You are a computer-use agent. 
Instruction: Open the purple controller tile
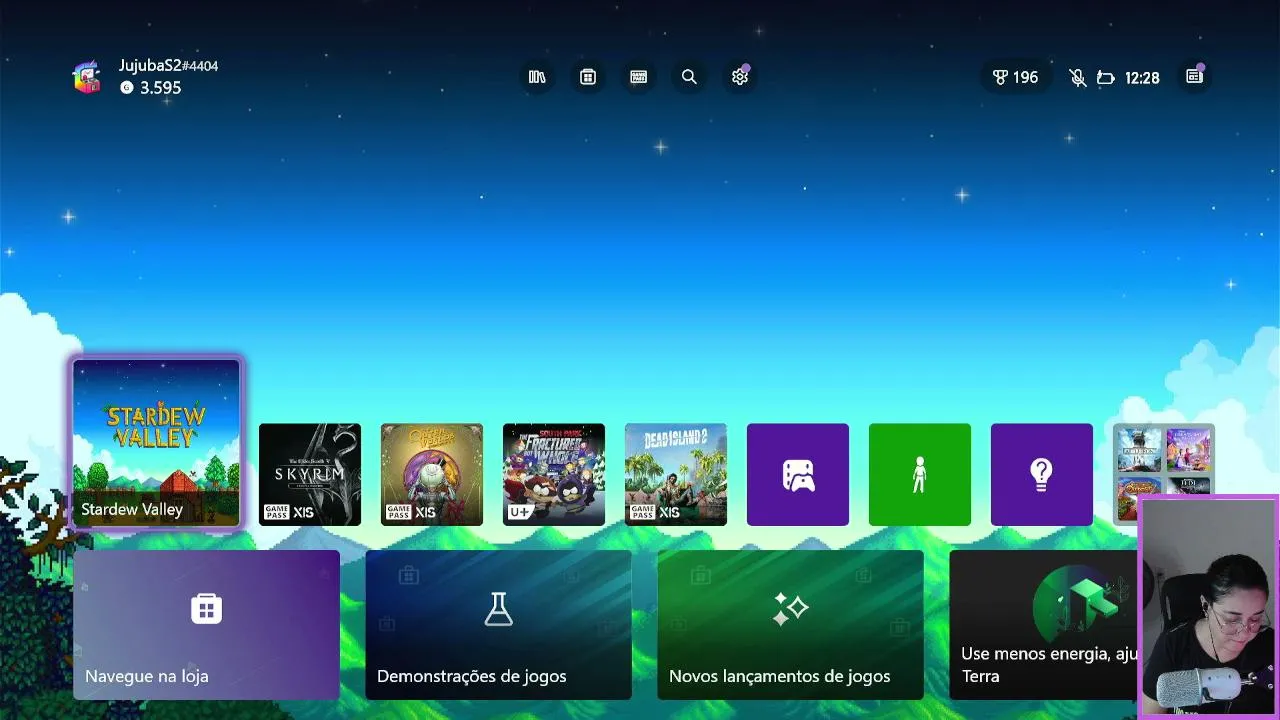pos(798,474)
